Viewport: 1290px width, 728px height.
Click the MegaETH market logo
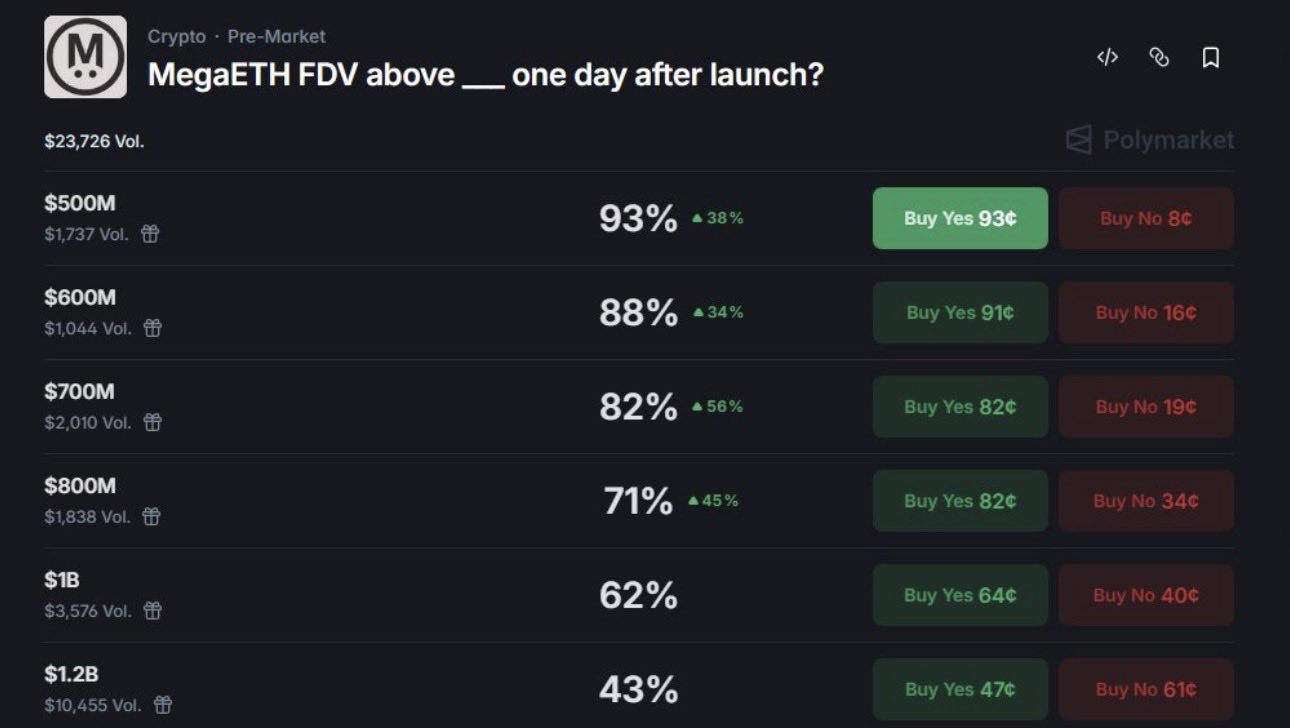point(85,57)
